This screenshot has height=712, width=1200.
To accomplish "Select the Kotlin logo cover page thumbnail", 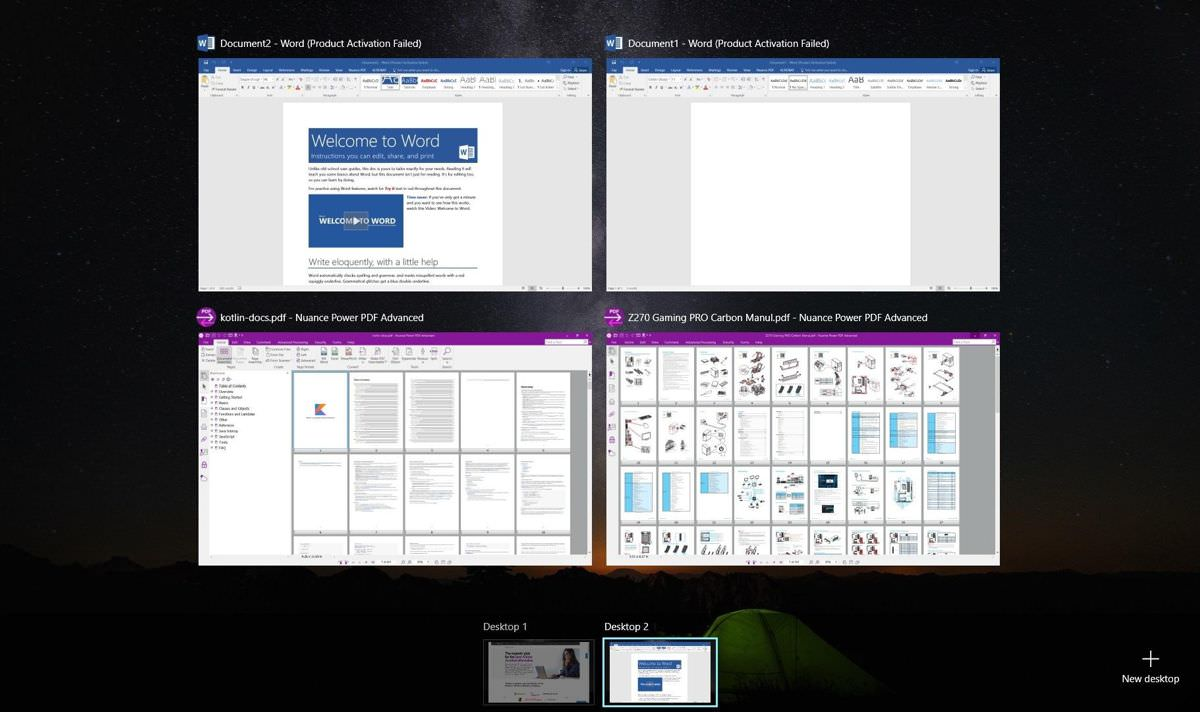I will [x=320, y=410].
